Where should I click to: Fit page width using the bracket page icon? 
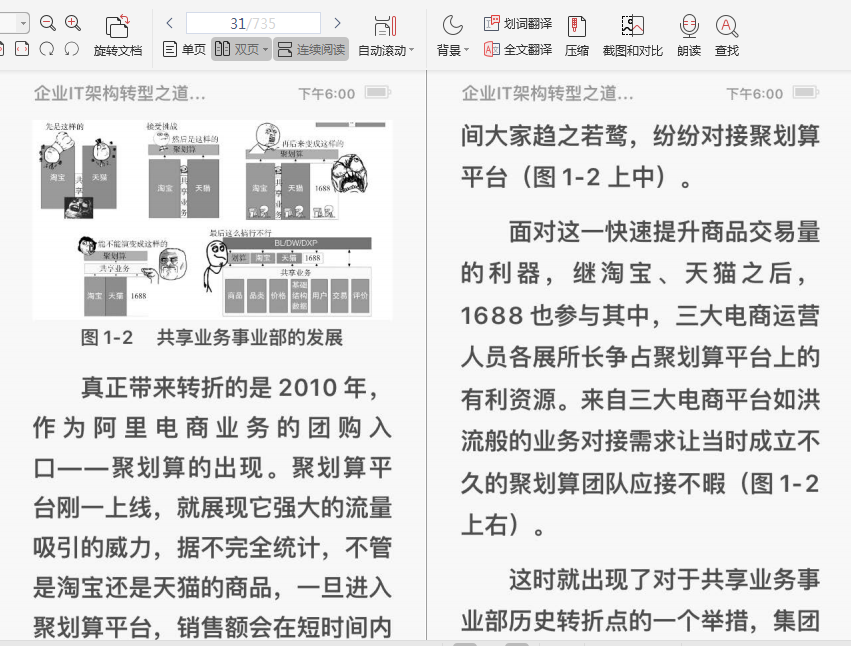point(22,49)
